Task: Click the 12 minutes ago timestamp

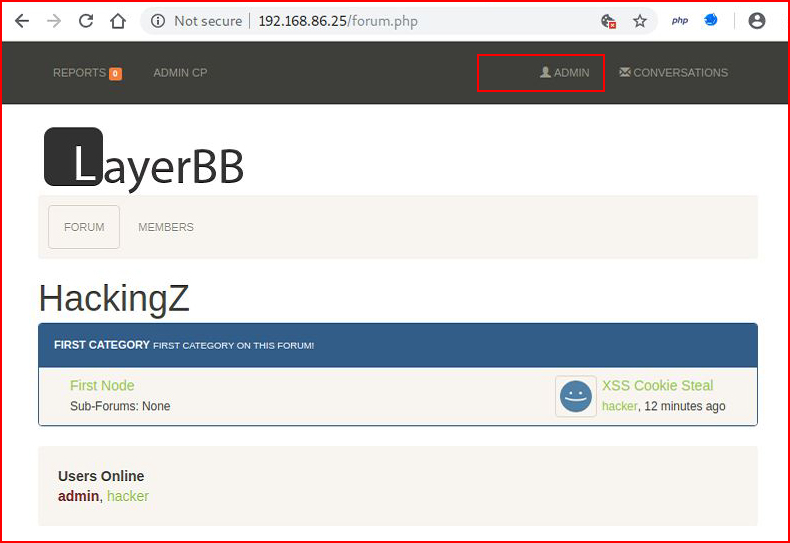Action: pos(685,406)
